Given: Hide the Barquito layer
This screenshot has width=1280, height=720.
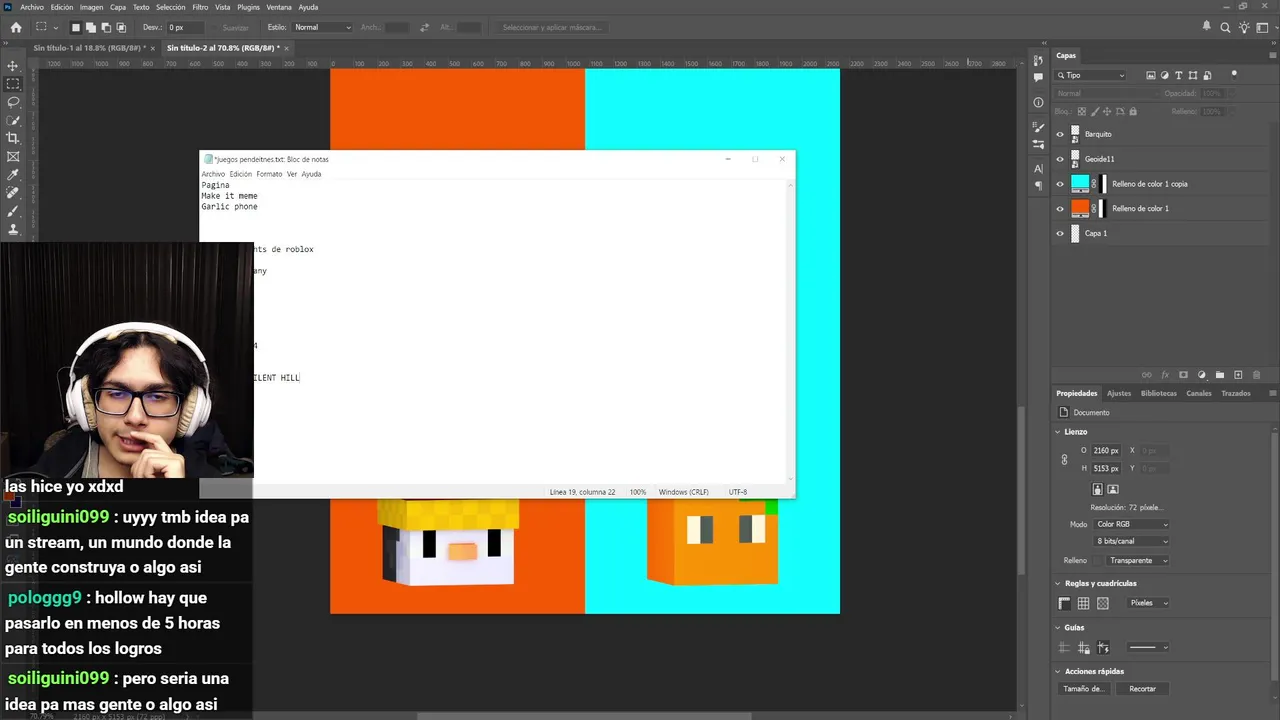Looking at the screenshot, I should point(1060,134).
